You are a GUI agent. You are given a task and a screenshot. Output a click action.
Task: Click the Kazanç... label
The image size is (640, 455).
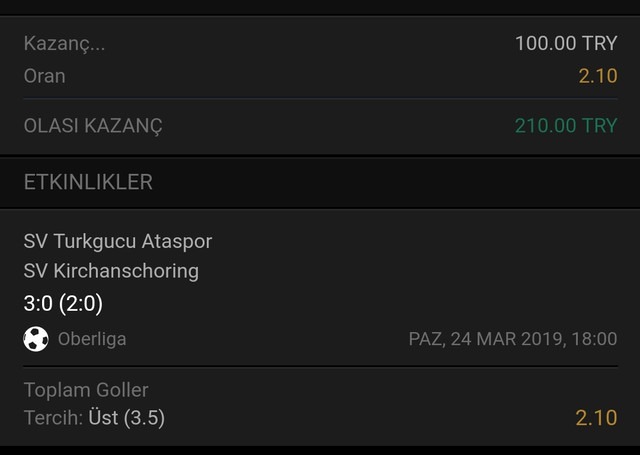click(64, 44)
